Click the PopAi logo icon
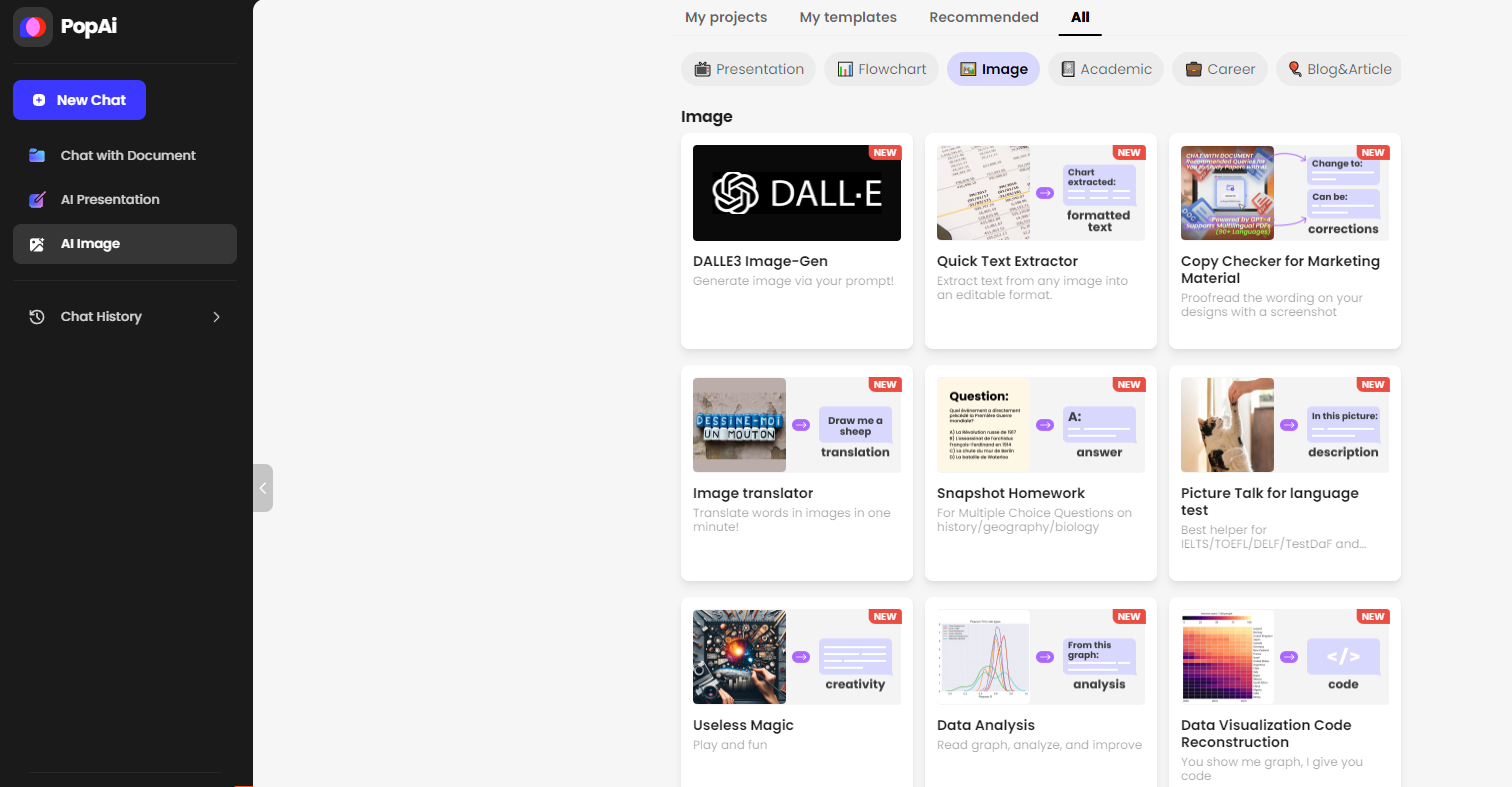The height and width of the screenshot is (787, 1512). tap(33, 27)
